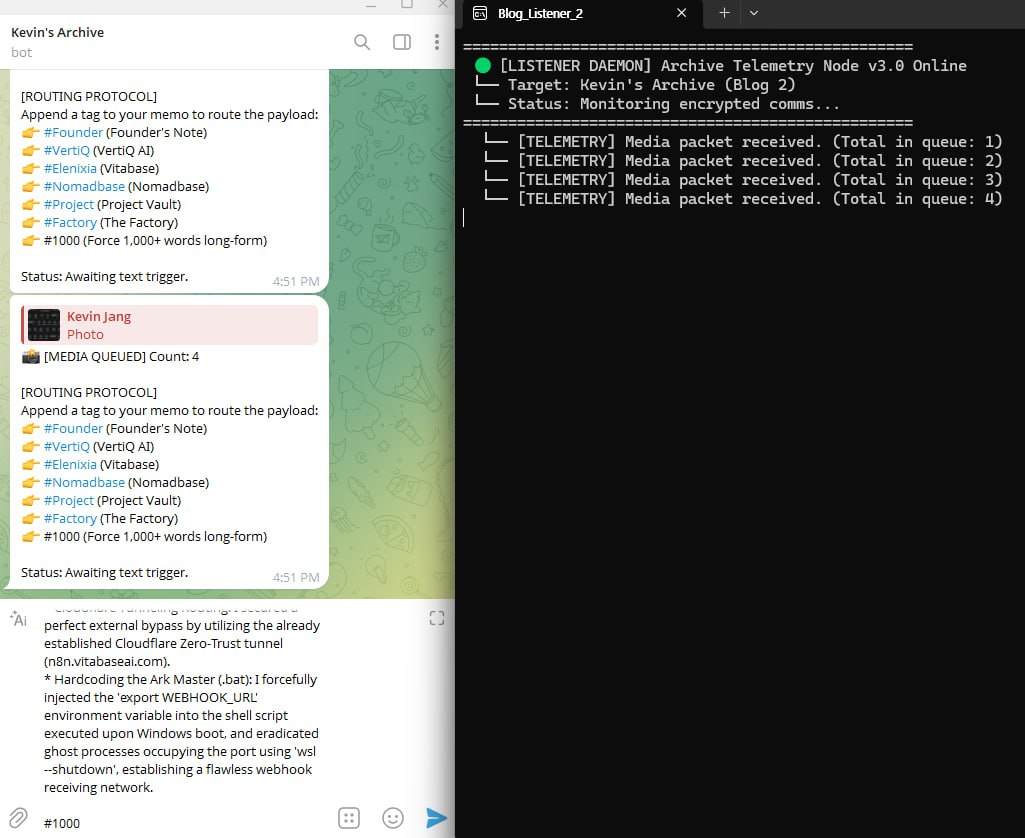The image size is (1025, 838).
Task: Click the 4:51 PM timestamp of last message
Action: pyautogui.click(x=295, y=578)
